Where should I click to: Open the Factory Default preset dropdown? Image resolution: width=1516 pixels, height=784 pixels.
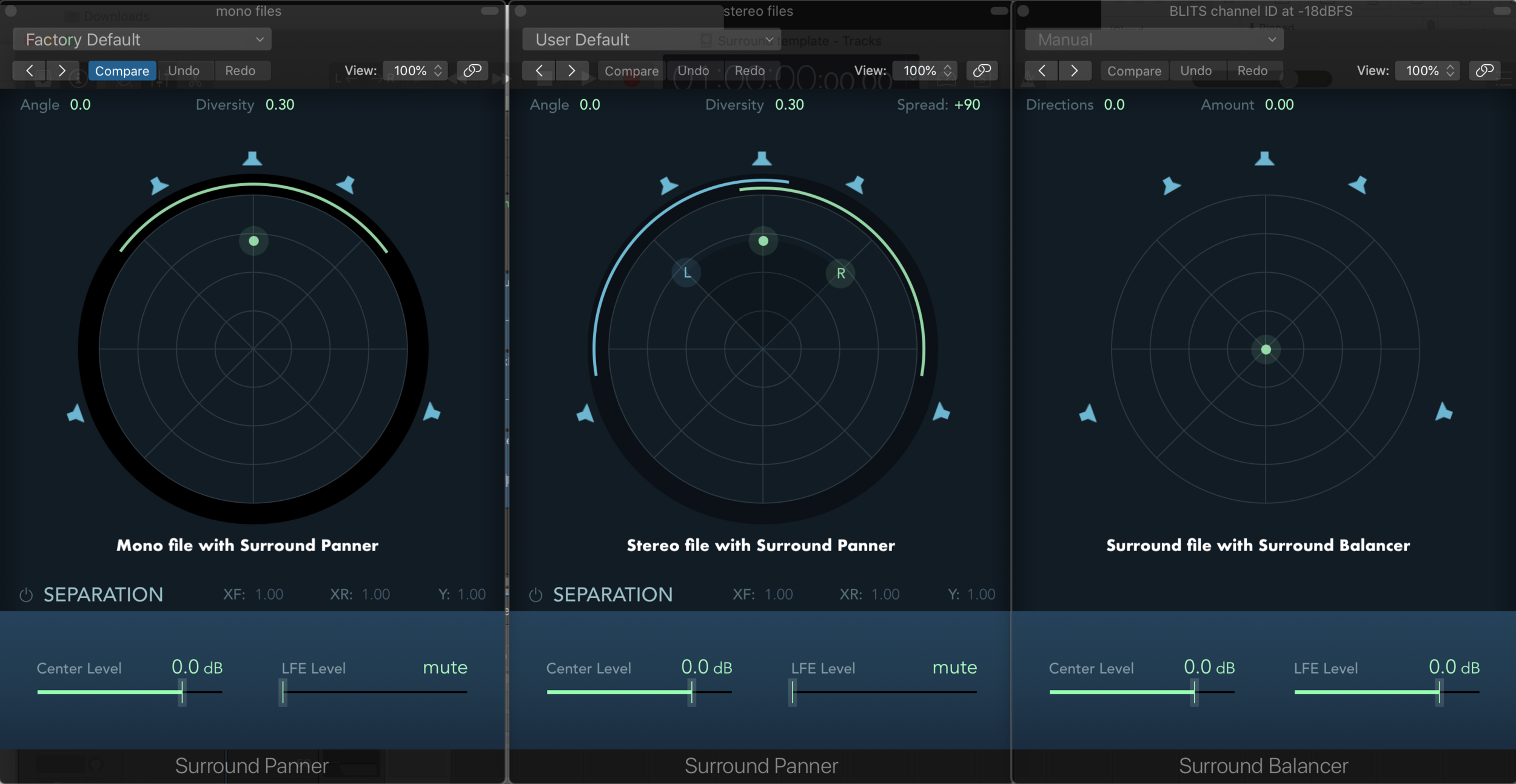tap(142, 39)
